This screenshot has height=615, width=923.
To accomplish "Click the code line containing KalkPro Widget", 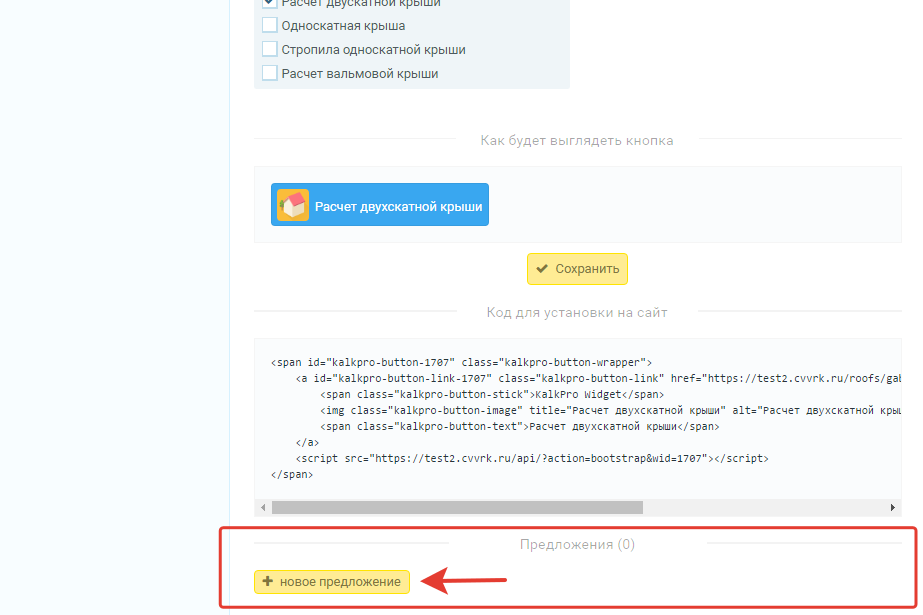I will pos(492,394).
